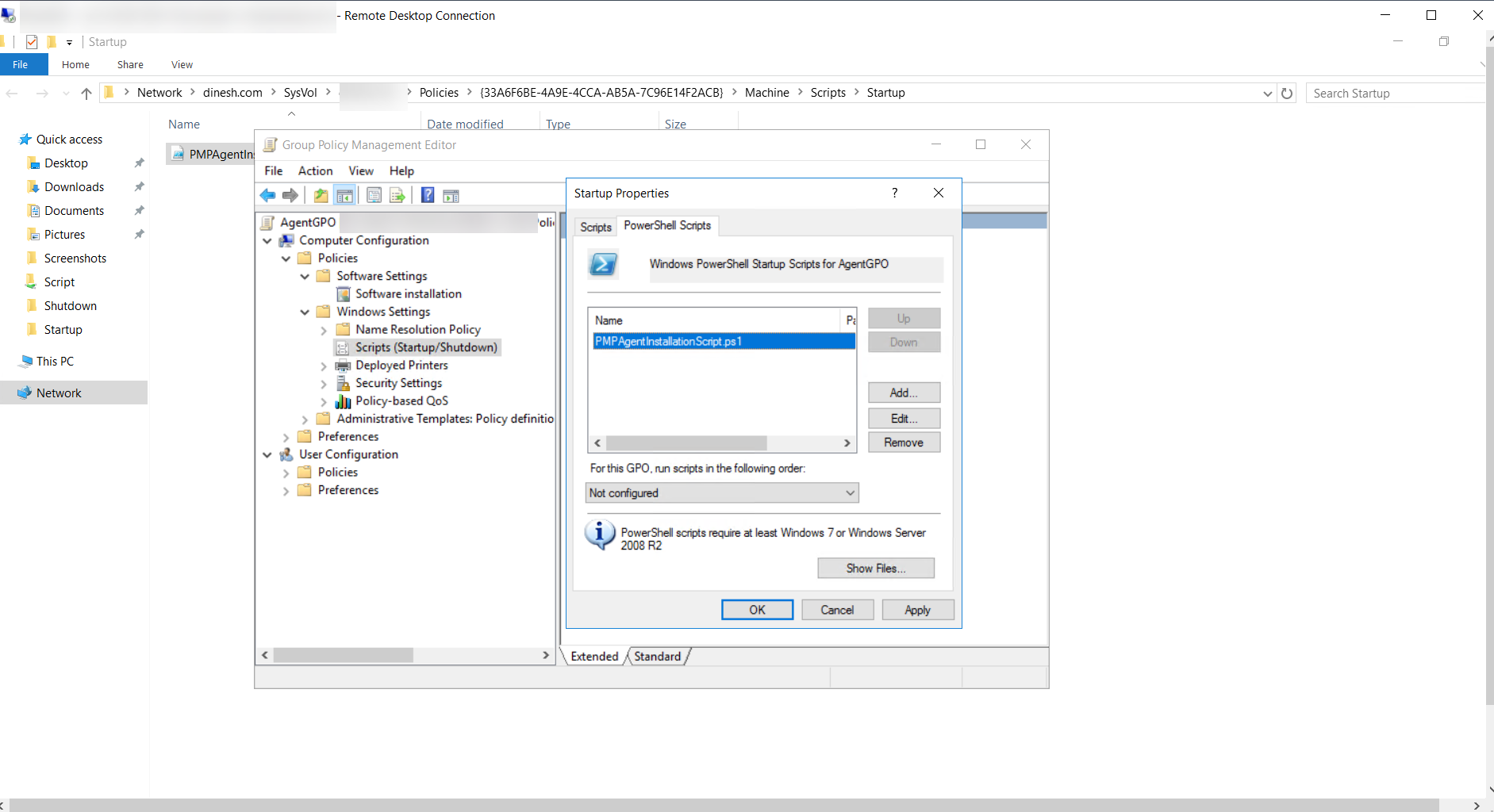The image size is (1494, 812).
Task: Click the PowerShell icon in Startup Properties
Action: (603, 264)
